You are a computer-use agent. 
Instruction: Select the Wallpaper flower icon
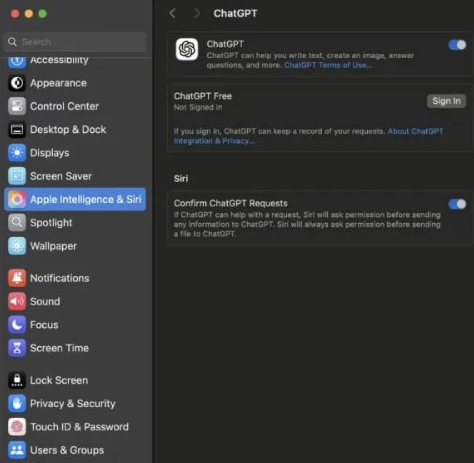click(17, 246)
